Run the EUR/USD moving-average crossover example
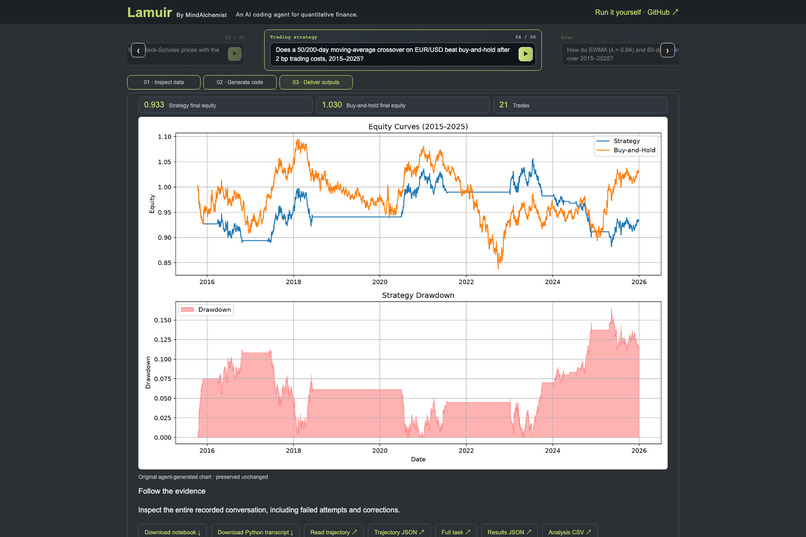The width and height of the screenshot is (806, 537). tap(525, 54)
